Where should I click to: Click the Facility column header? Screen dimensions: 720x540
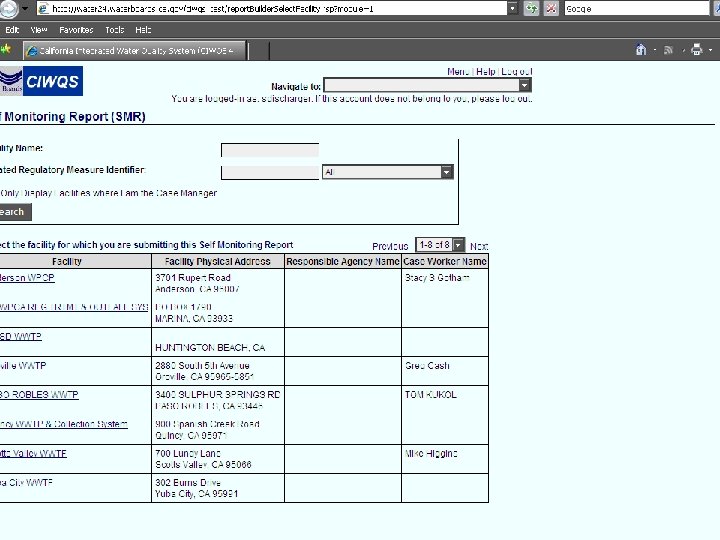(67, 261)
